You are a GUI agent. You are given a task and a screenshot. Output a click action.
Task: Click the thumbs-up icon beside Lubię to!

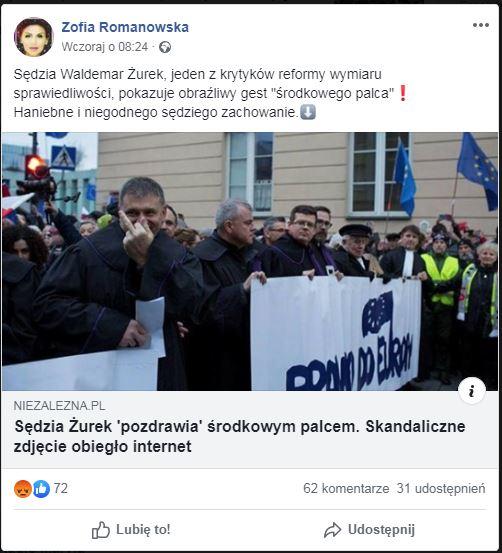101,530
